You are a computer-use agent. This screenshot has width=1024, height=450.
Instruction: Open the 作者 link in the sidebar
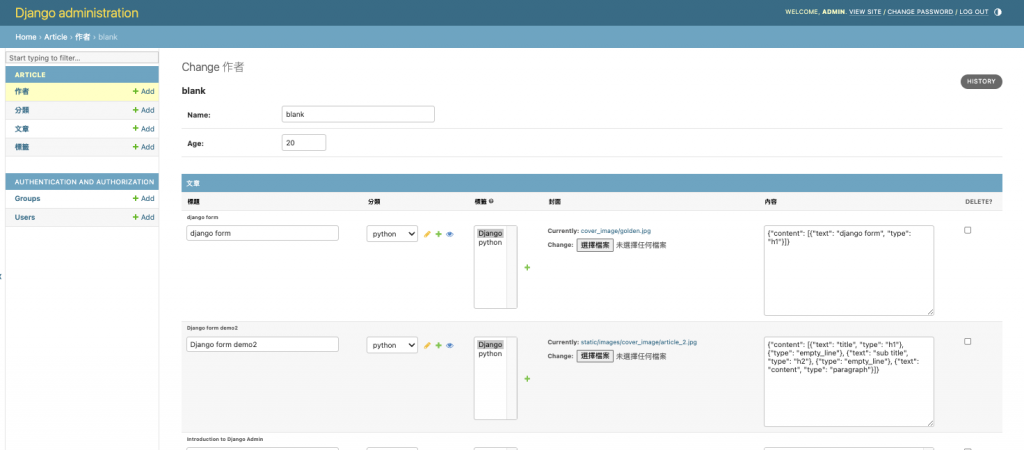click(x=22, y=91)
